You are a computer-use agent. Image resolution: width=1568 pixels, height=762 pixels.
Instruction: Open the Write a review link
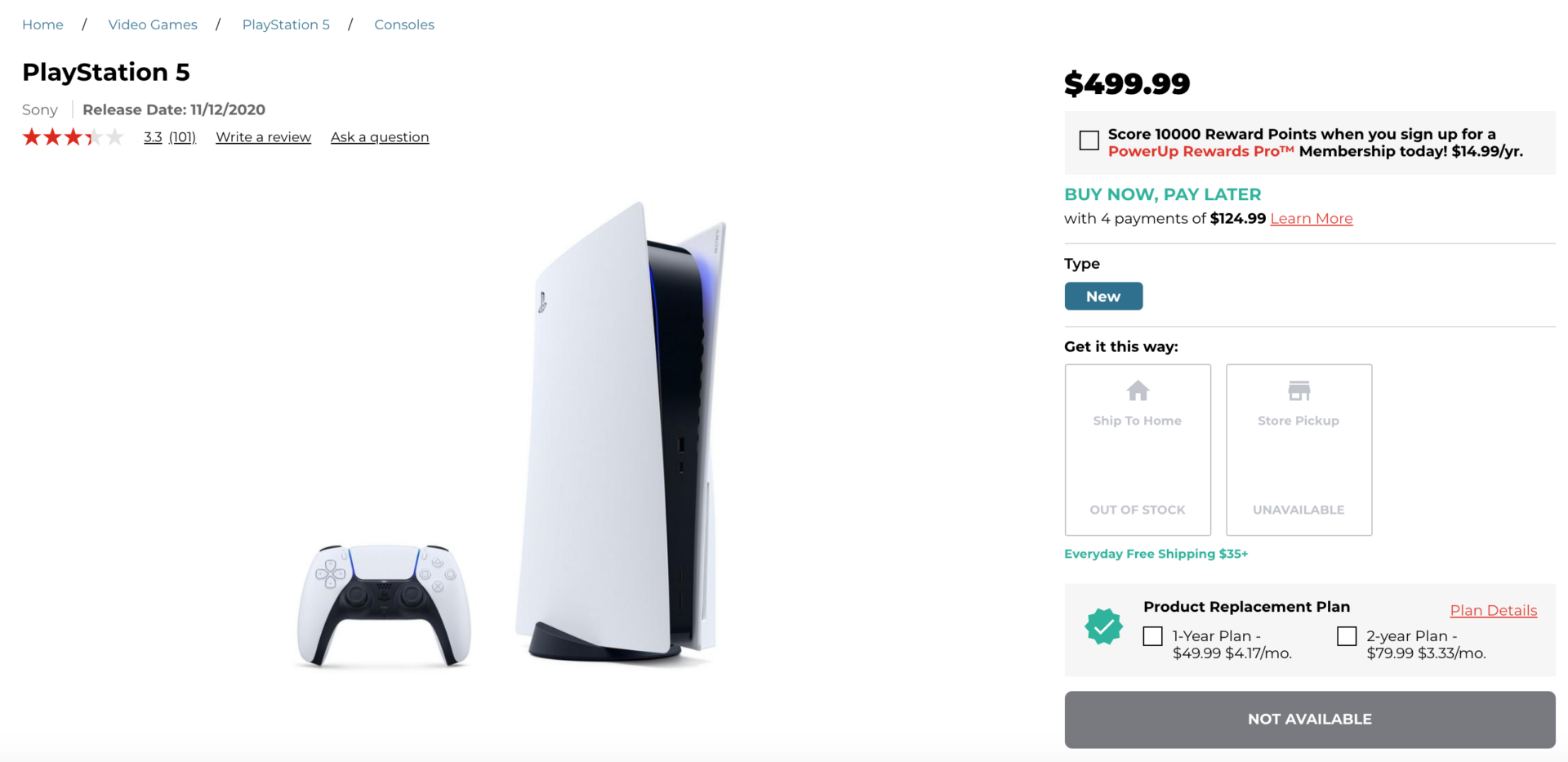(x=263, y=137)
